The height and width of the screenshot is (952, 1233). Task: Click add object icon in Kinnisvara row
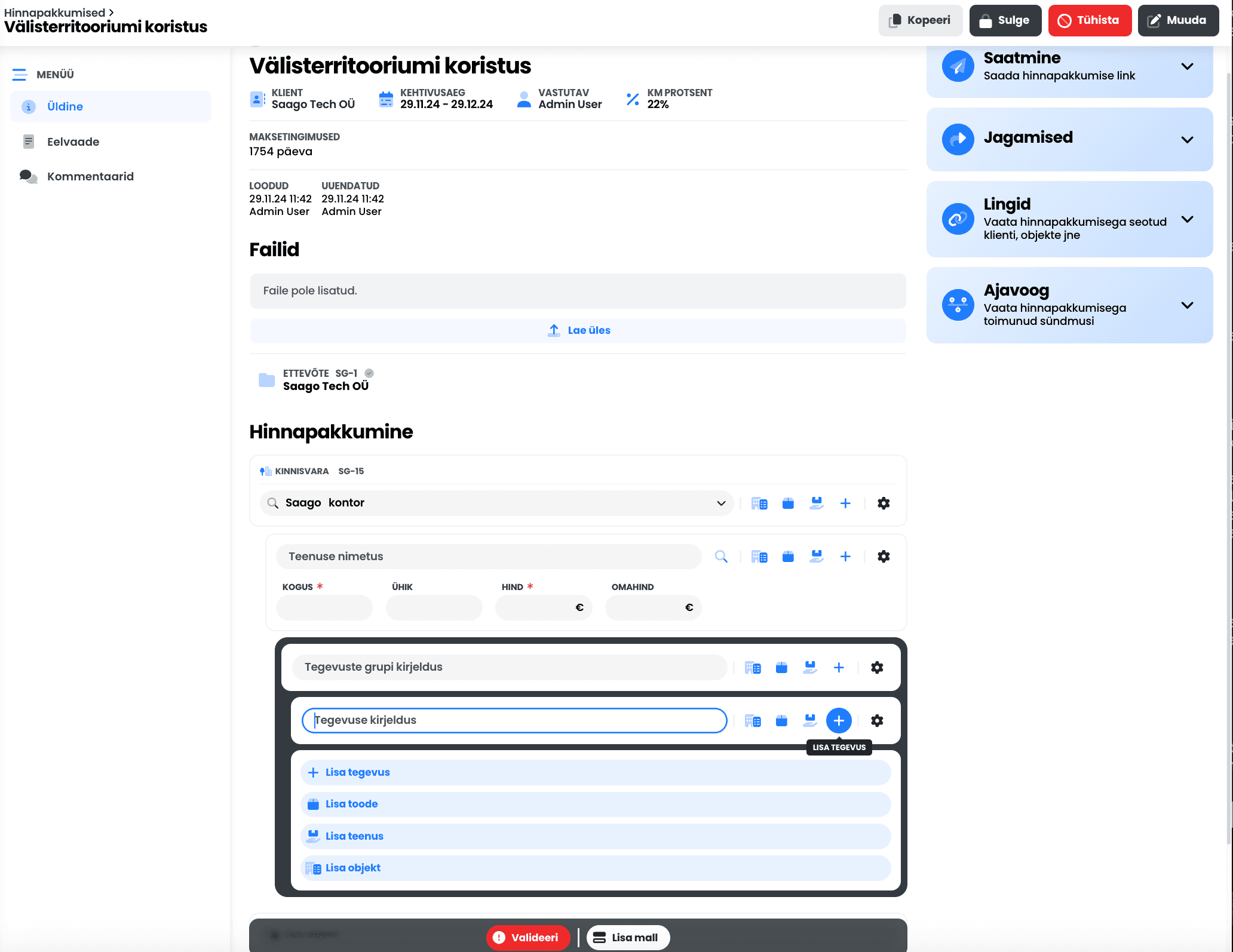pos(759,503)
